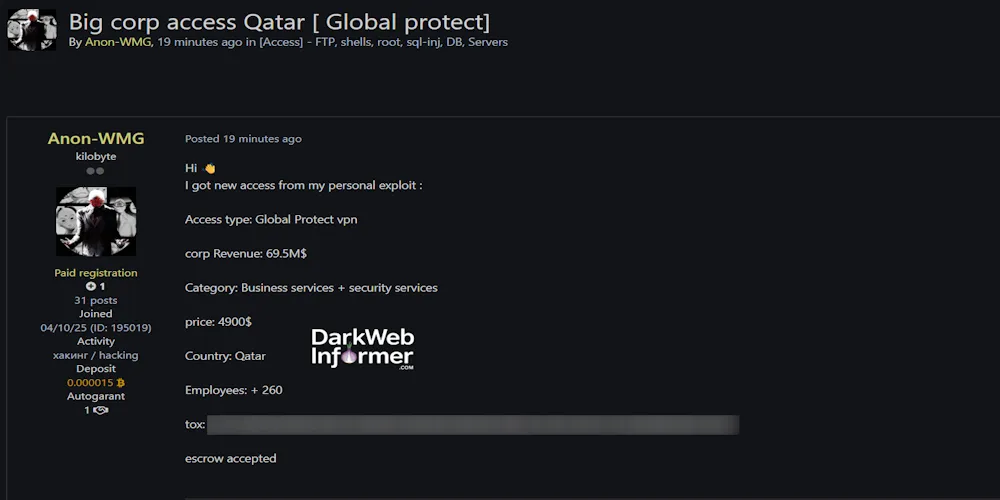Click the "Paid registration" group label
Viewport: 1000px width, 500px height.
tap(96, 273)
